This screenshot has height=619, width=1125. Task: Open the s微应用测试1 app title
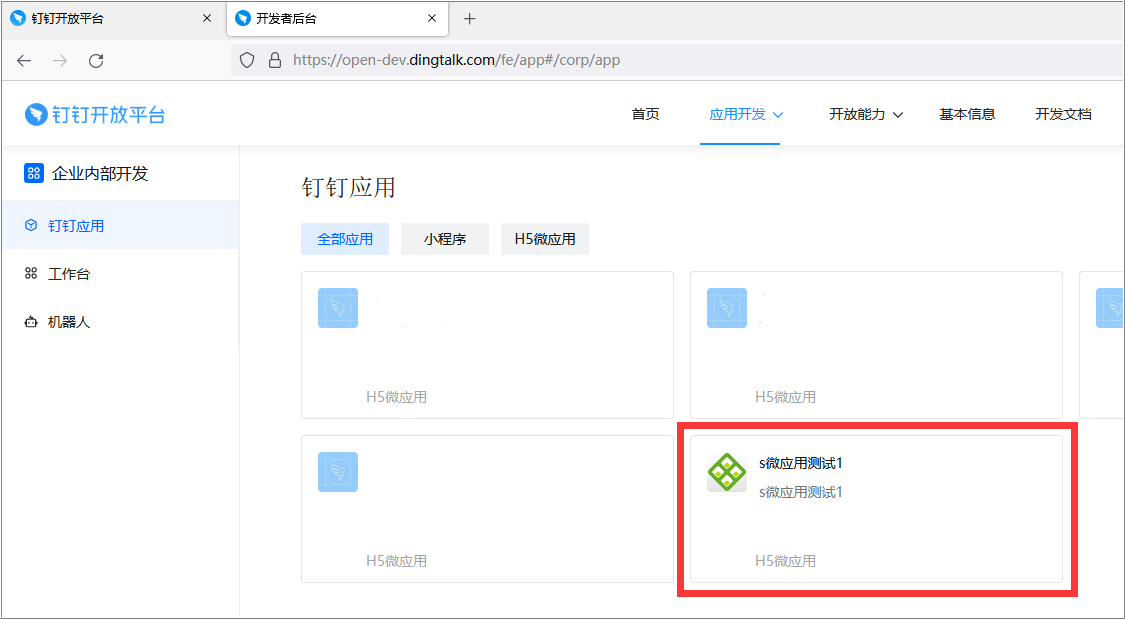click(x=801, y=463)
